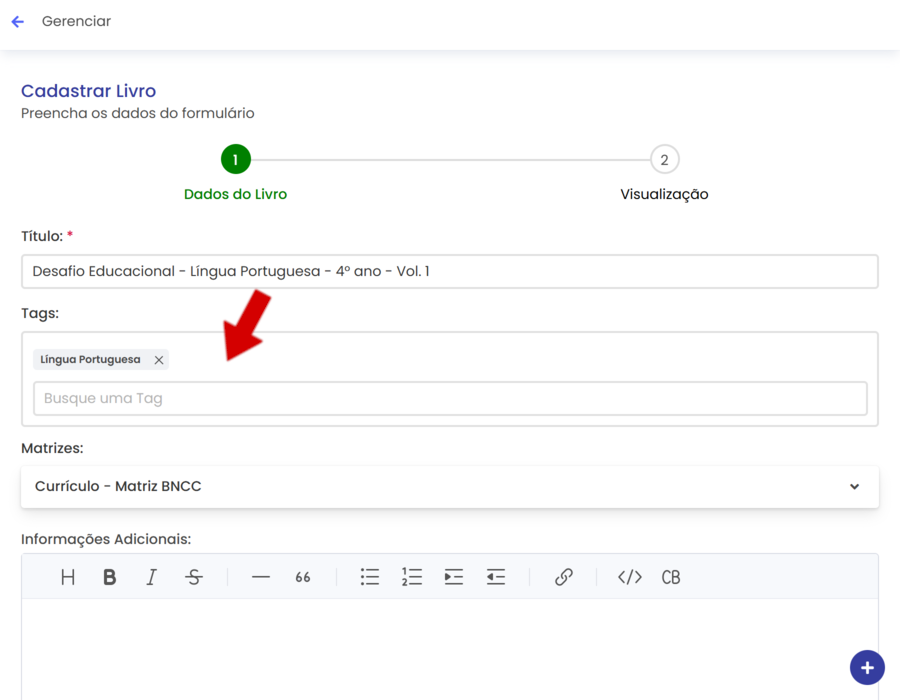Insert inline code with code icon

click(630, 577)
